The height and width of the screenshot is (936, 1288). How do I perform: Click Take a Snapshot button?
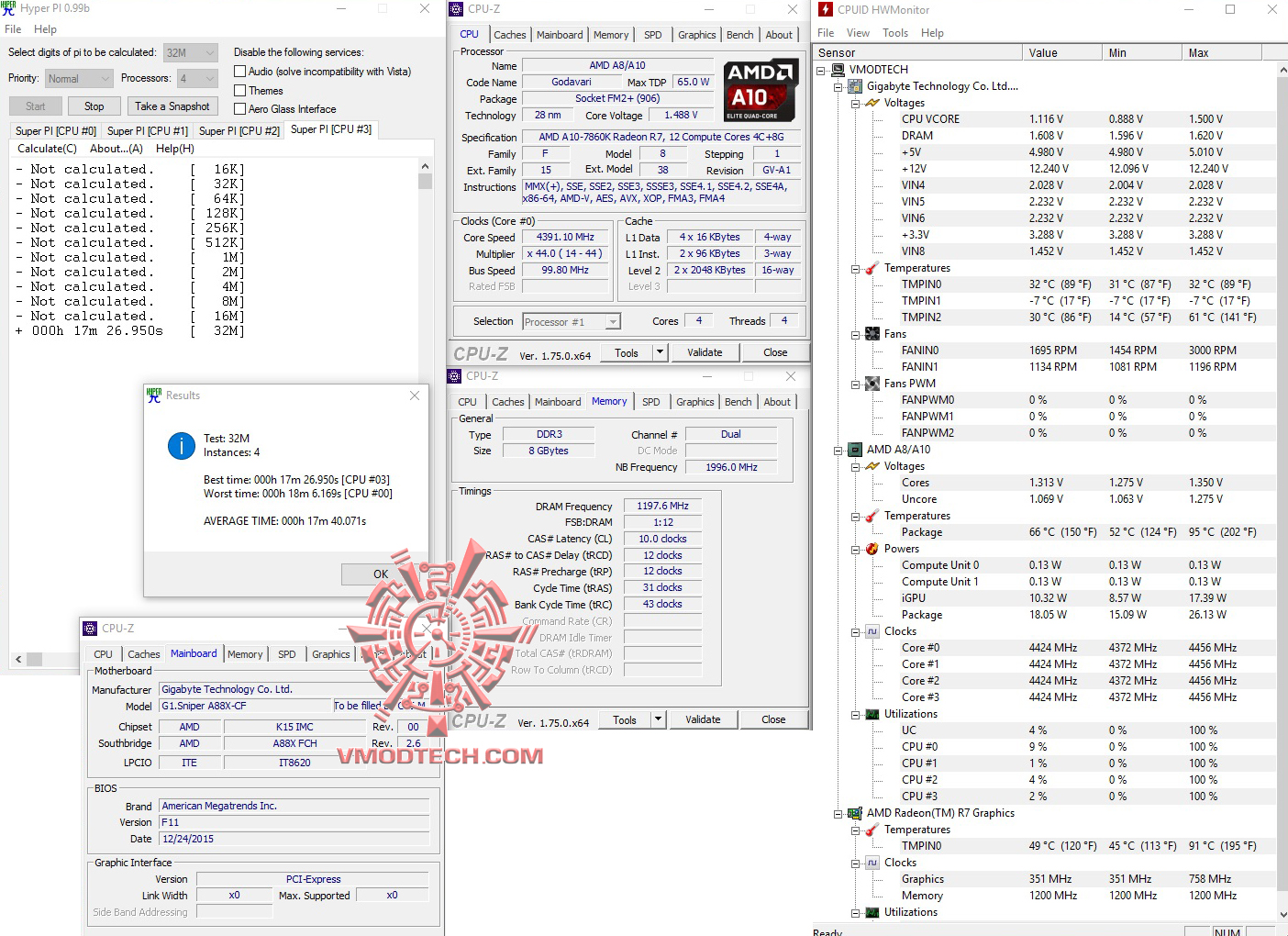(x=172, y=106)
